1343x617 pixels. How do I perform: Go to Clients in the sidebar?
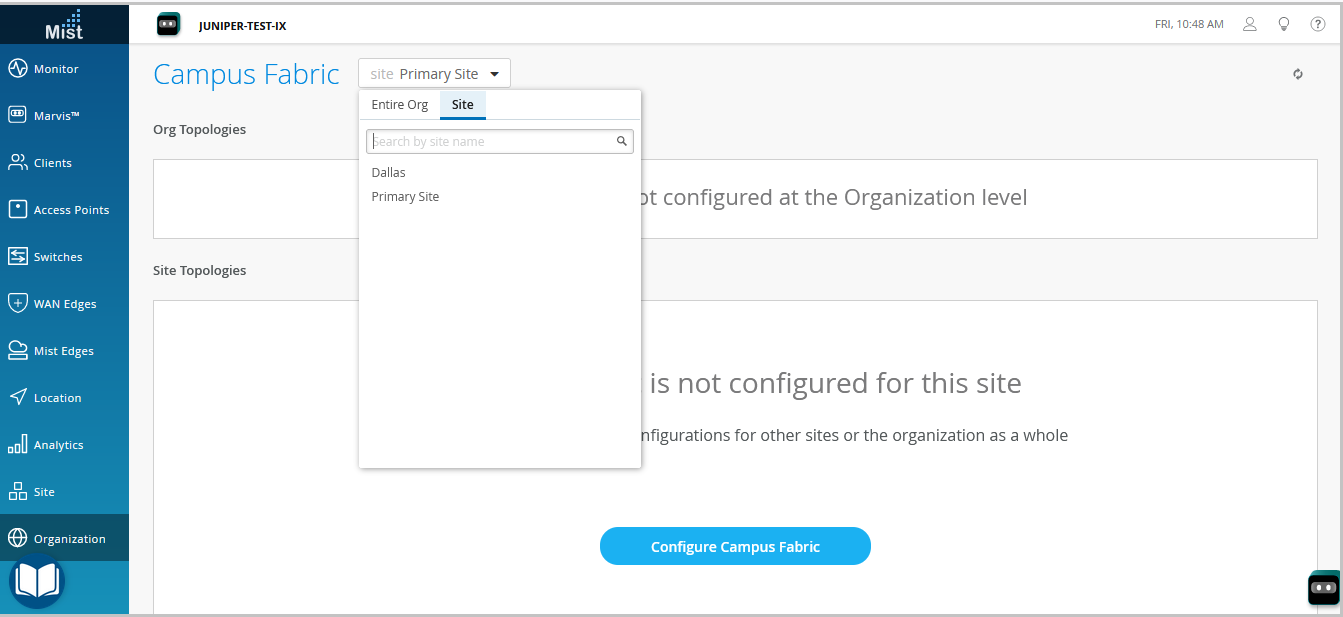tap(52, 163)
